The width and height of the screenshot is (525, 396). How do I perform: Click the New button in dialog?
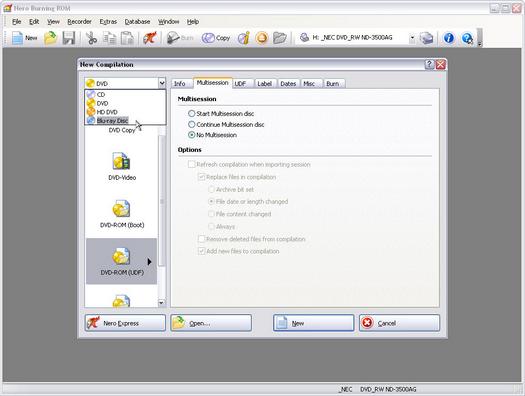coord(313,323)
